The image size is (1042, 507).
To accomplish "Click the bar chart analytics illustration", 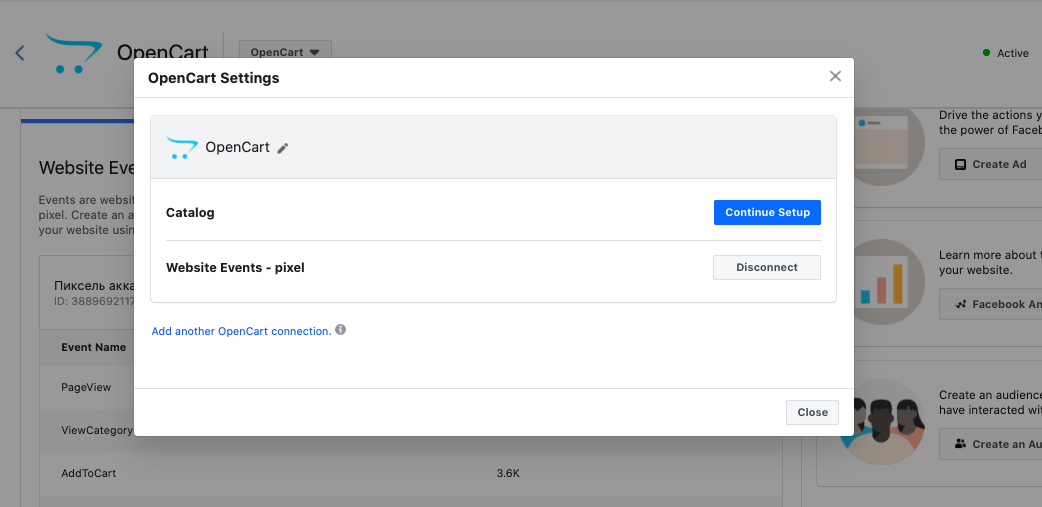I will pyautogui.click(x=884, y=282).
